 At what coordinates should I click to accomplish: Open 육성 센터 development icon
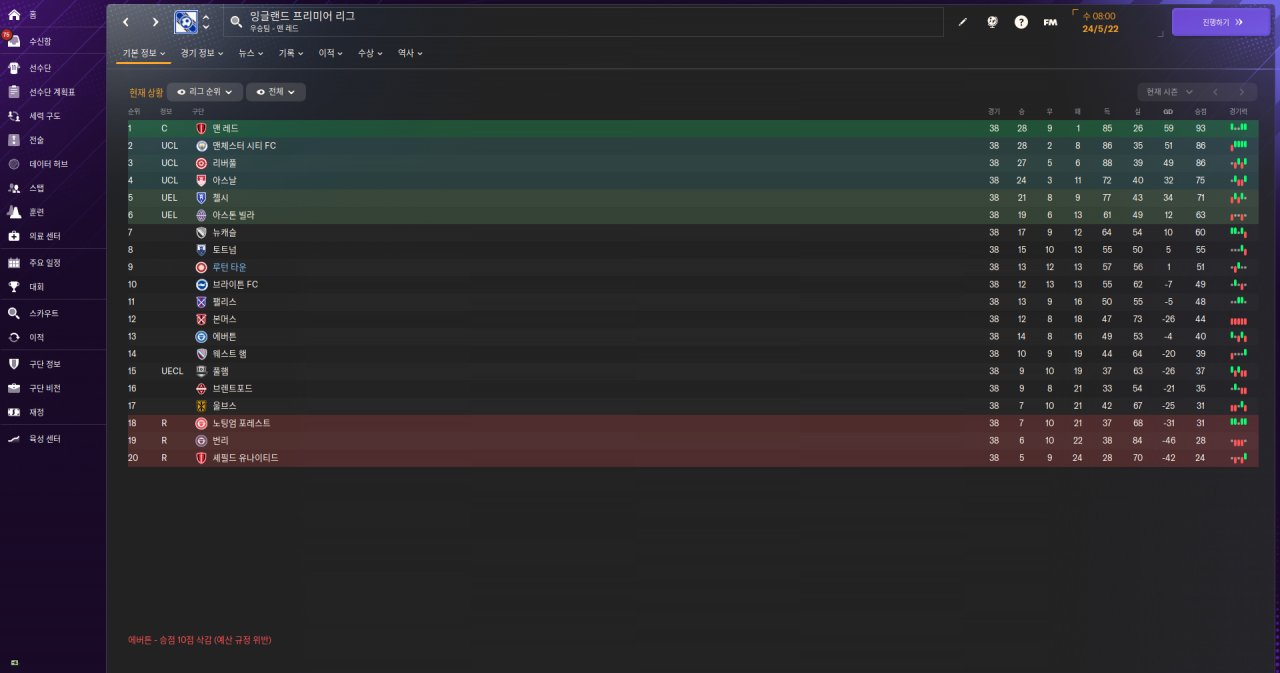[13, 438]
